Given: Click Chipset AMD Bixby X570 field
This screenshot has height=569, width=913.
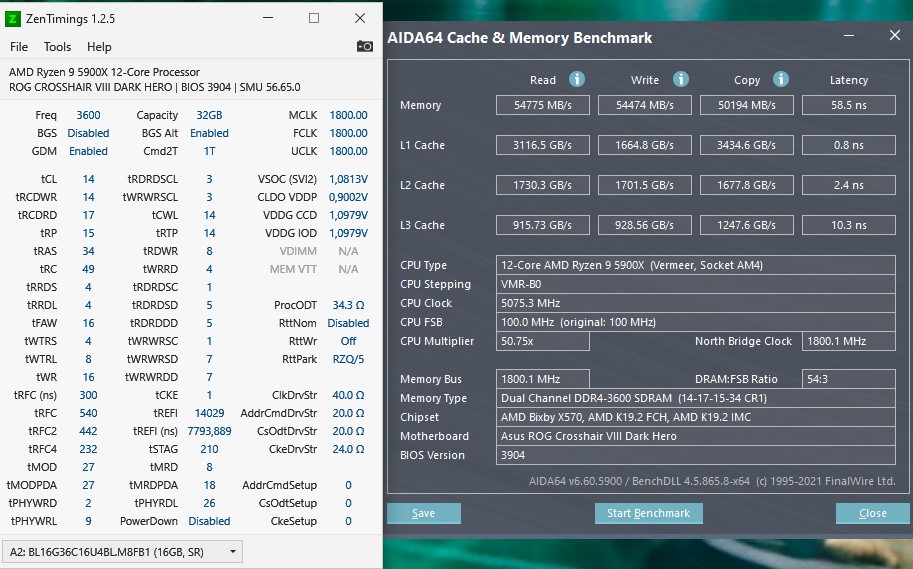Looking at the screenshot, I should (696, 418).
